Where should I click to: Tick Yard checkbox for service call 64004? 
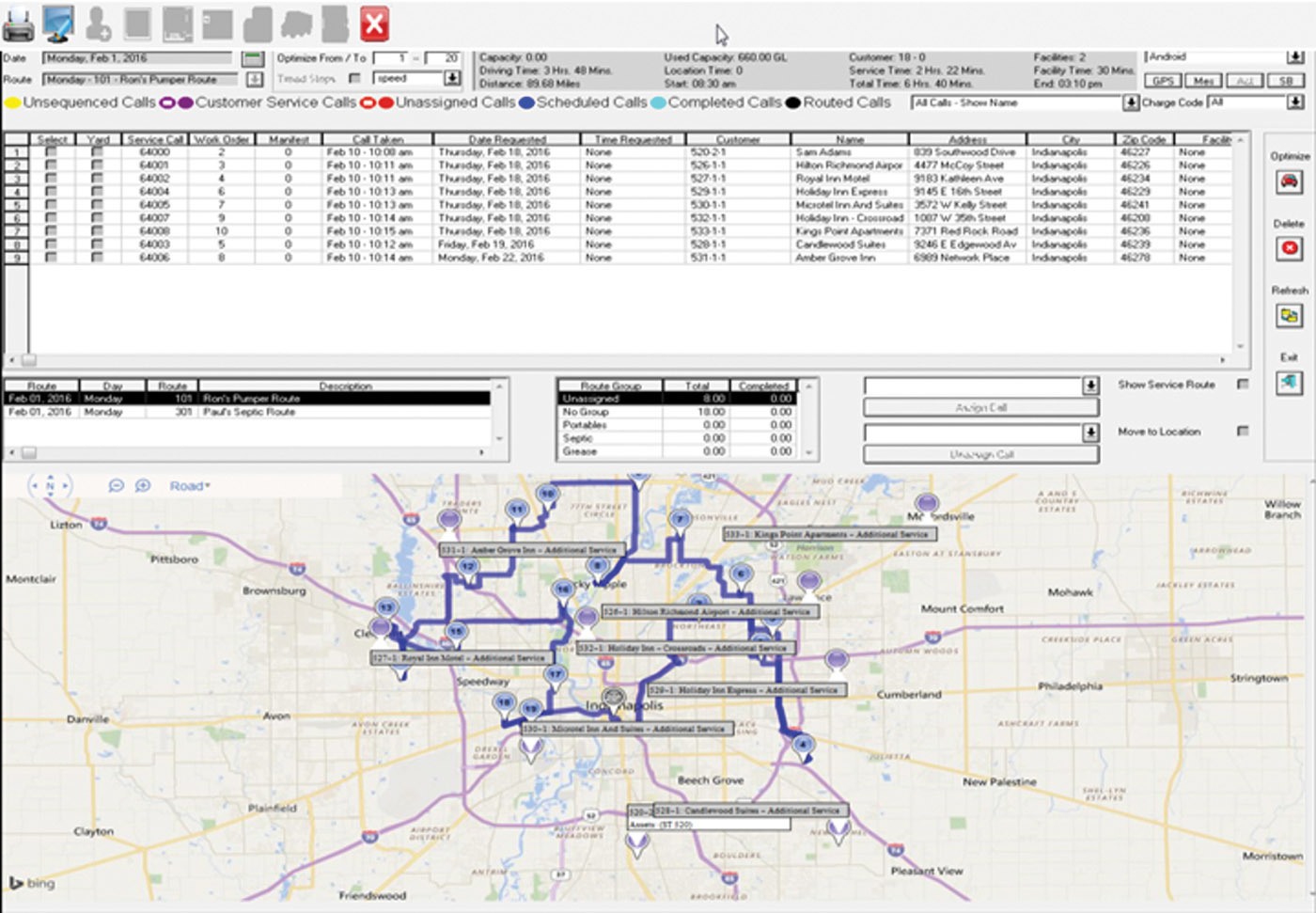(x=97, y=192)
